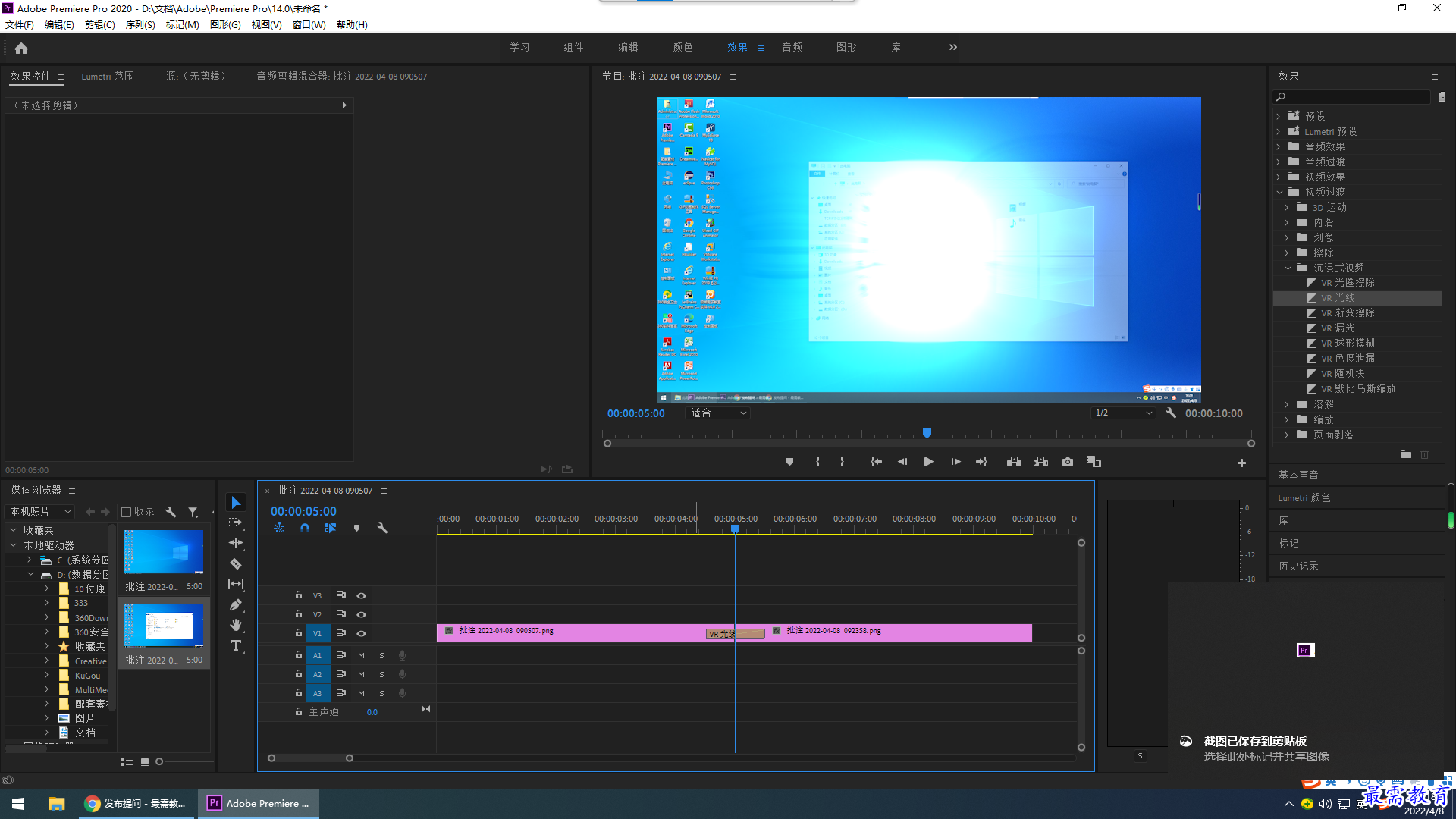
Task: Click thumbnail size slider in media browser
Action: [159, 761]
